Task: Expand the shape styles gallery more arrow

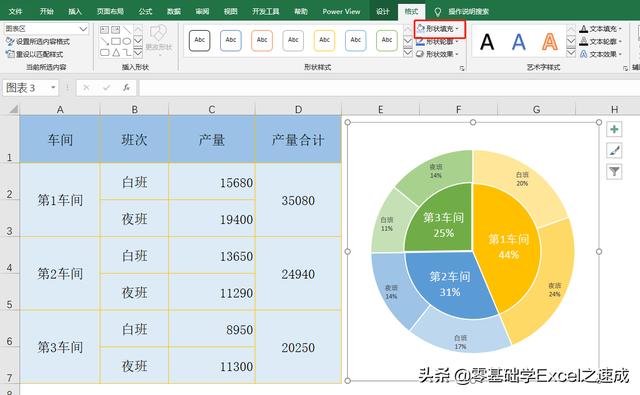Action: click(408, 53)
